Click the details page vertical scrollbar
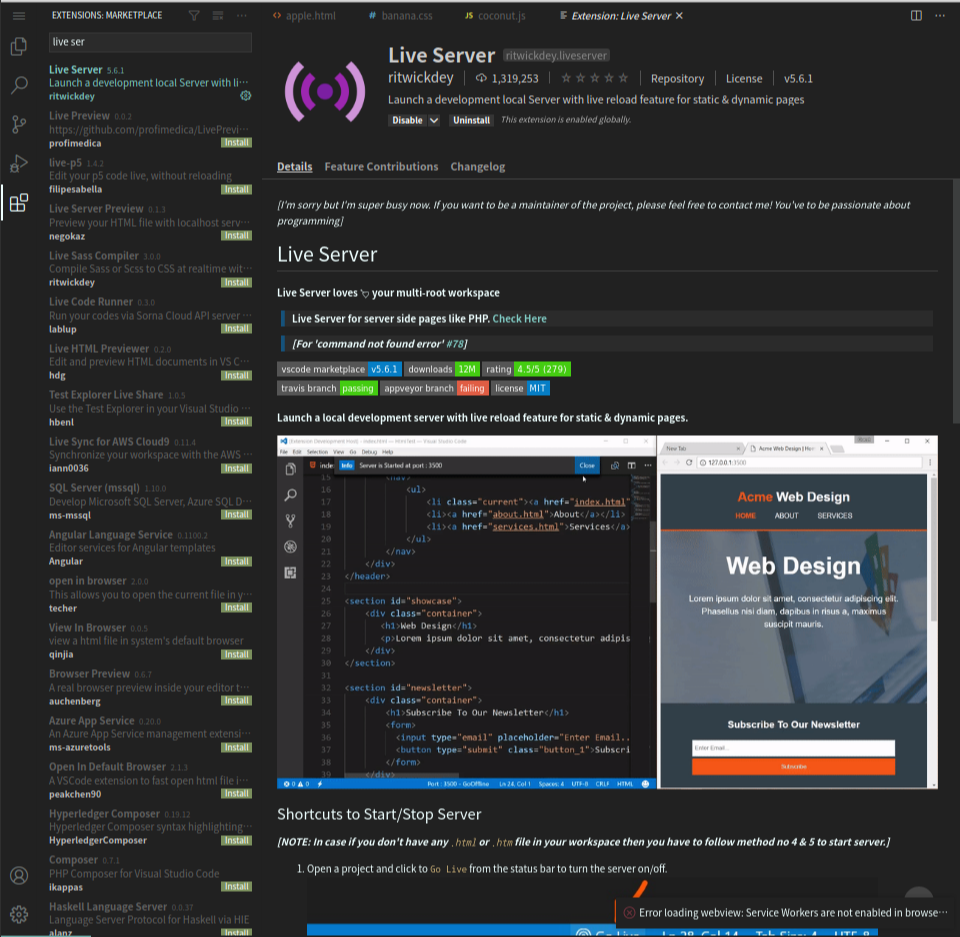960x937 pixels. pyautogui.click(x=956, y=301)
